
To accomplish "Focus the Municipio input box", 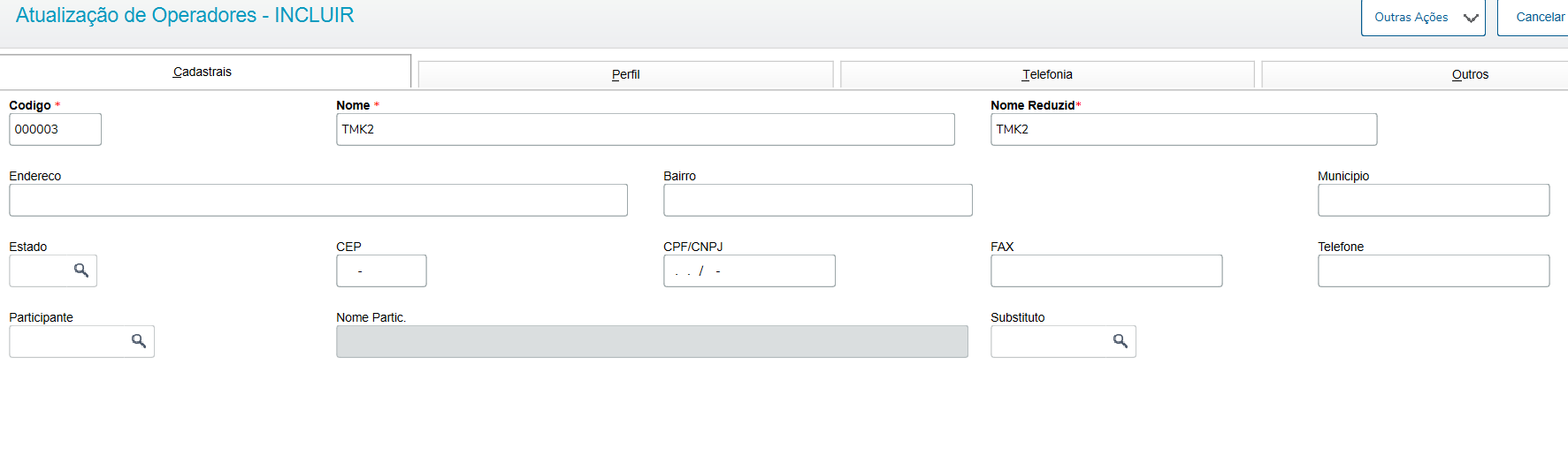I will click(x=1434, y=200).
